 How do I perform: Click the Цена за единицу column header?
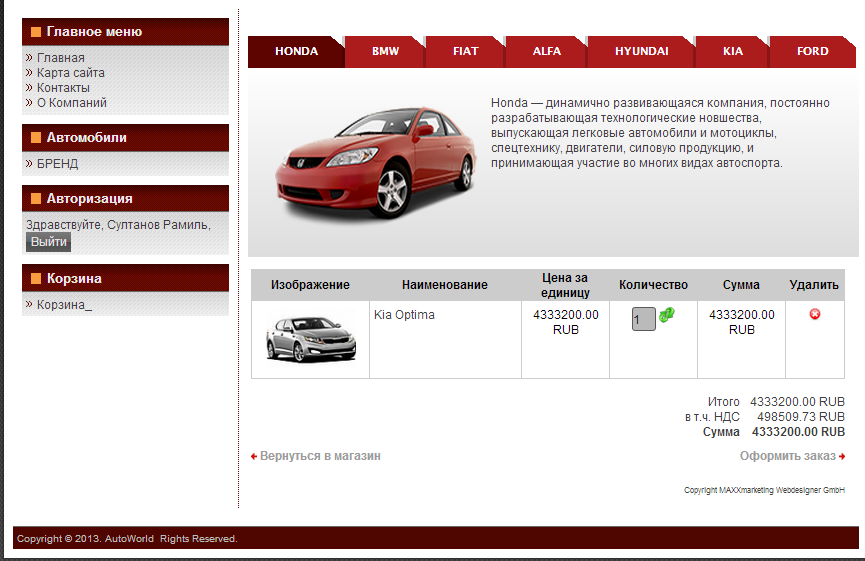(565, 285)
